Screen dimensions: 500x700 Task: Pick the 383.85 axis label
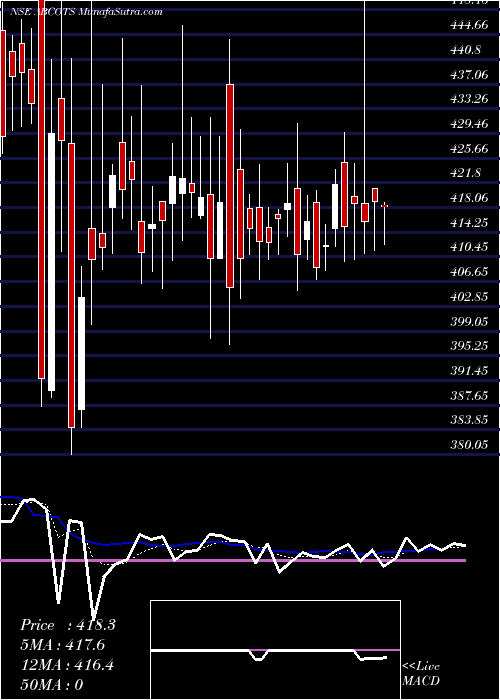470,420
